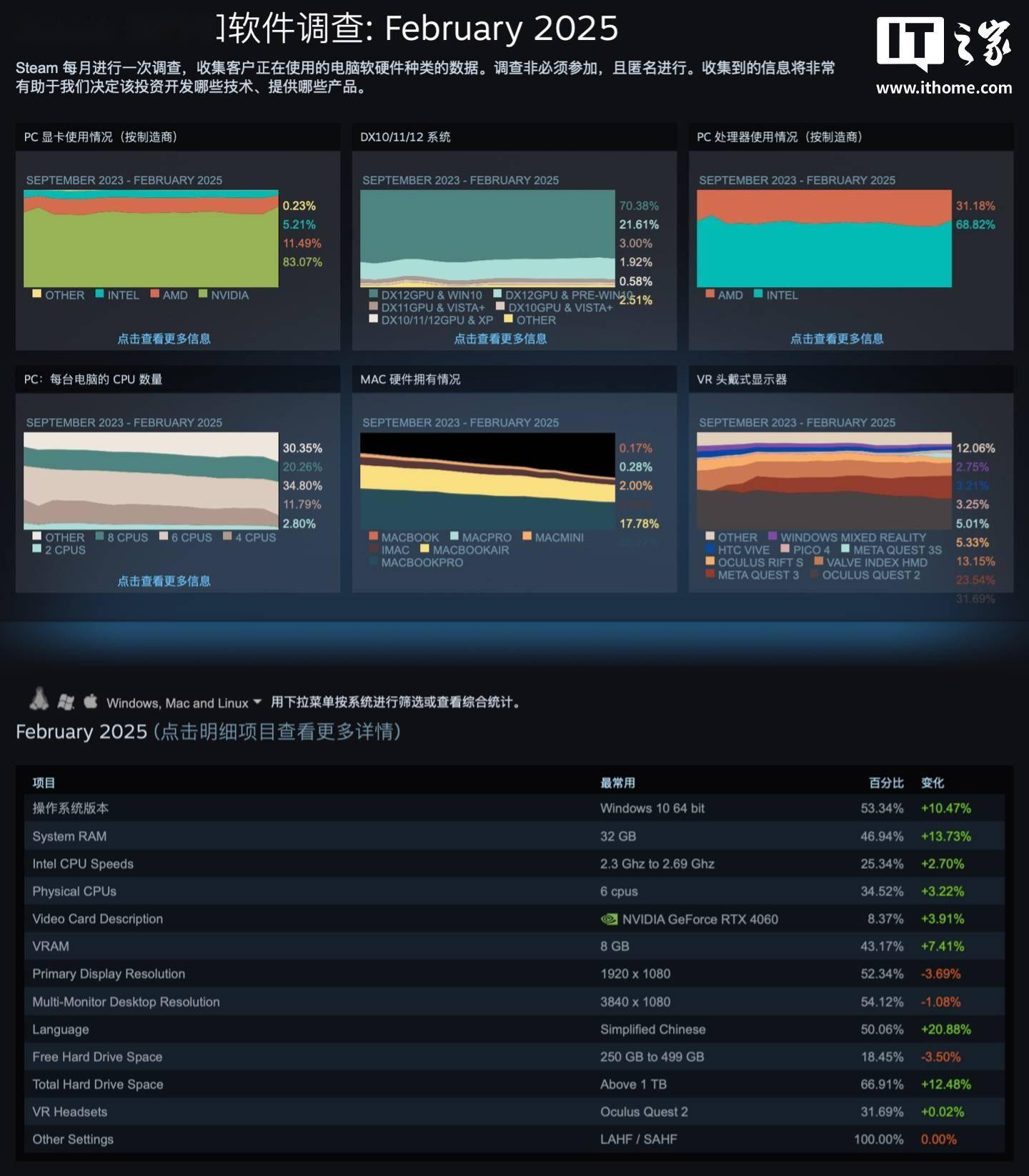Screen dimensions: 1029x1176
Task: Click the Simplified Chinese value
Action: coord(652,1029)
